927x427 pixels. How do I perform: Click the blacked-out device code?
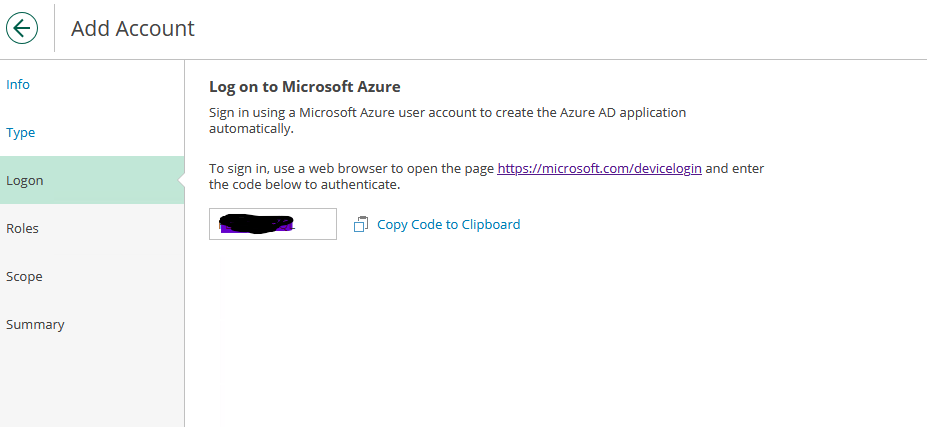pyautogui.click(x=256, y=224)
